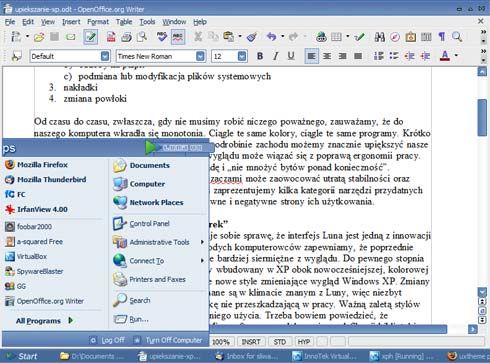Viewport: 490px width, 363px height.
Task: Click the INSRT mode status bar field
Action: [x=251, y=342]
